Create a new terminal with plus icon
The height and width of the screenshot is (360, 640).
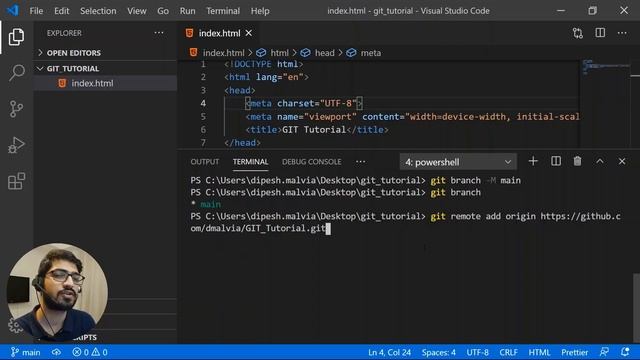(533, 161)
